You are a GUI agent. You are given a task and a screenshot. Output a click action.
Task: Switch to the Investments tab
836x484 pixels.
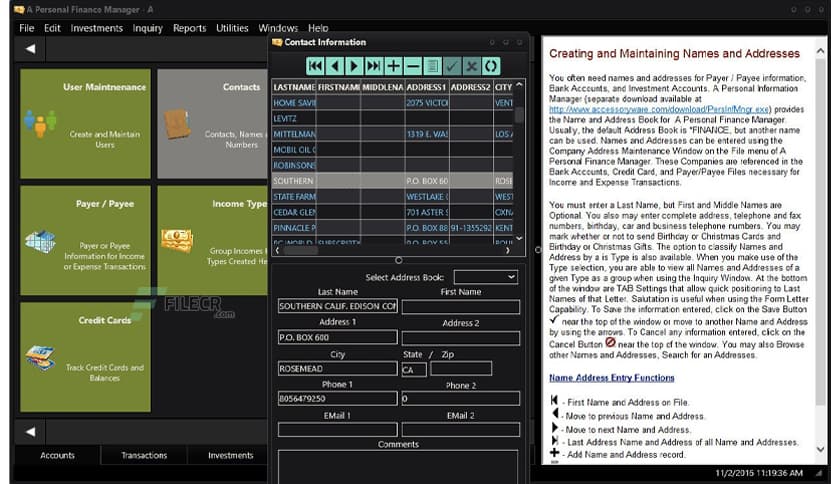pyautogui.click(x=230, y=455)
